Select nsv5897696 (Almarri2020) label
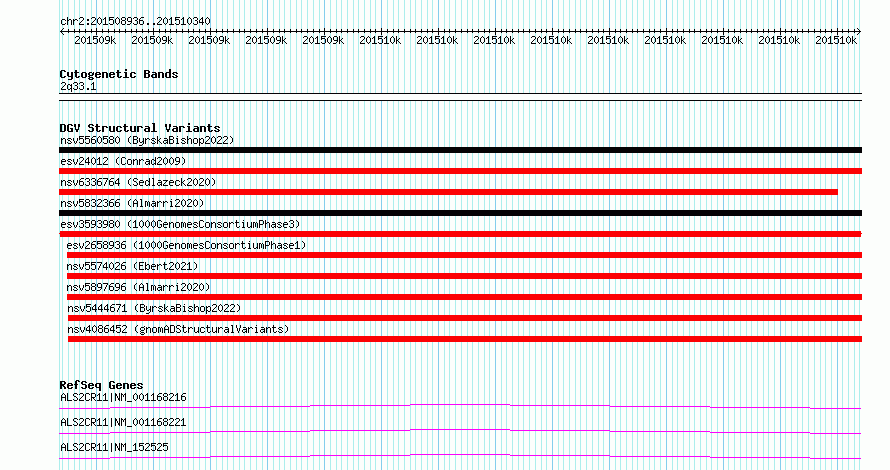Image resolution: width=890 pixels, height=470 pixels. [x=138, y=287]
